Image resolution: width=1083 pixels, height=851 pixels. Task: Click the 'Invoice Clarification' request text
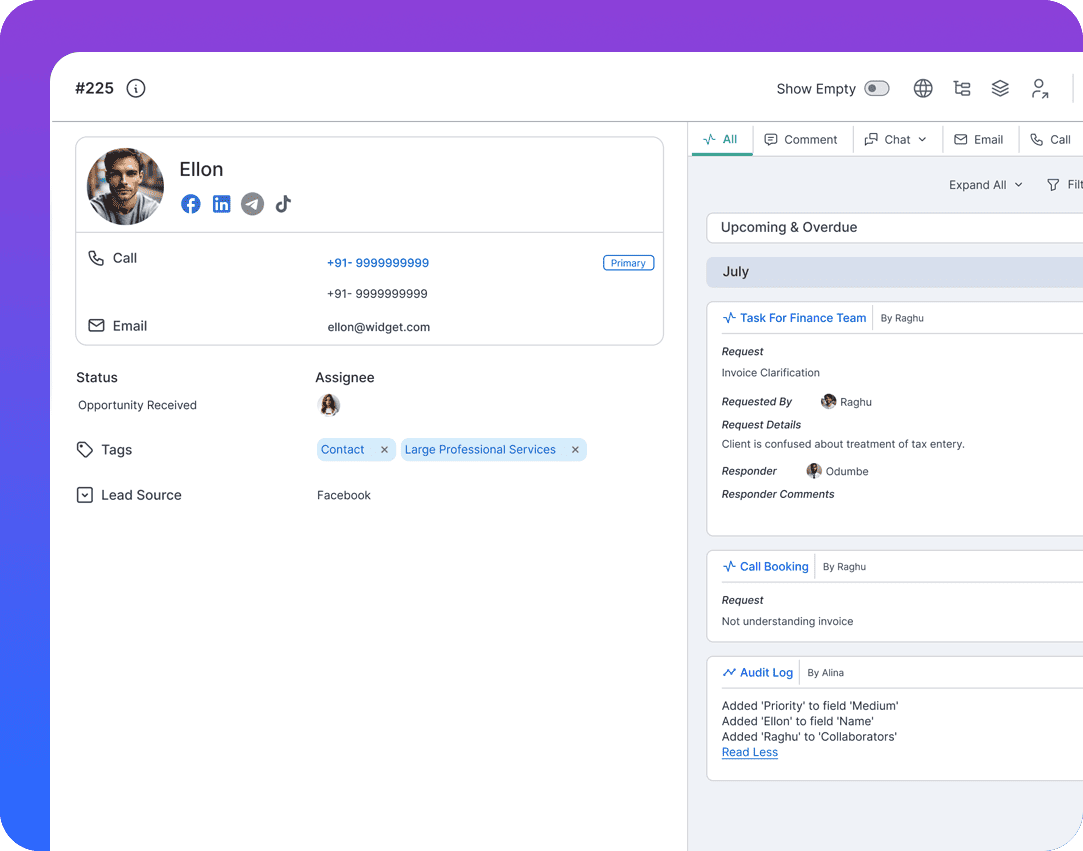tap(770, 373)
